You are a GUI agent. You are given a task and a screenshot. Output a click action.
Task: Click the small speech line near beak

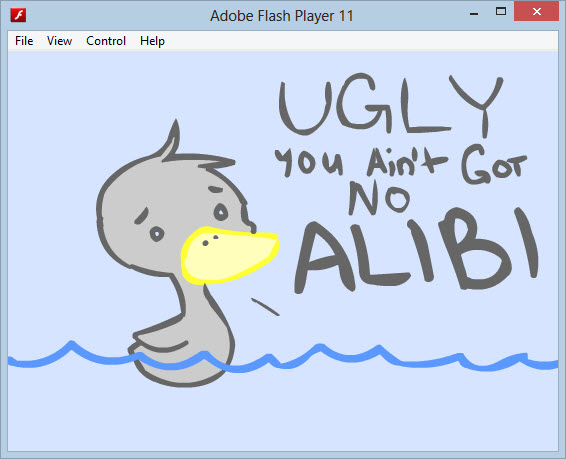265,307
